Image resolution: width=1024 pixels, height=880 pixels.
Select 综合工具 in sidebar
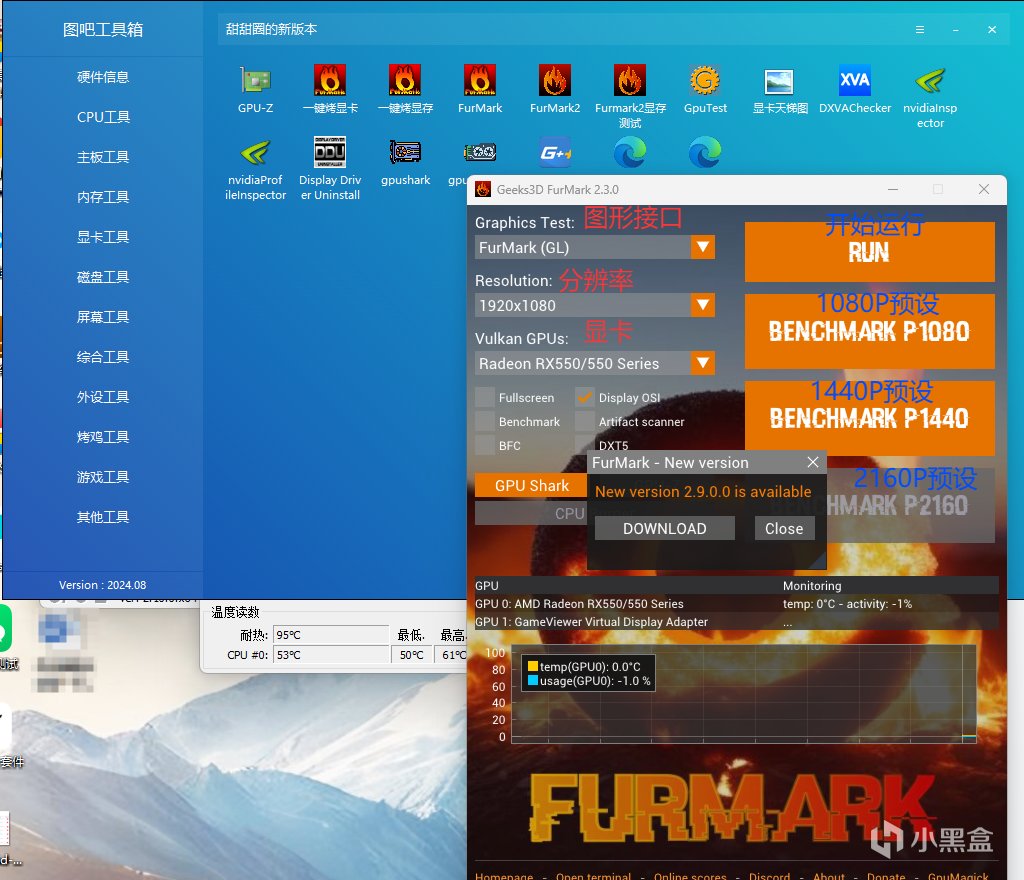[x=103, y=357]
